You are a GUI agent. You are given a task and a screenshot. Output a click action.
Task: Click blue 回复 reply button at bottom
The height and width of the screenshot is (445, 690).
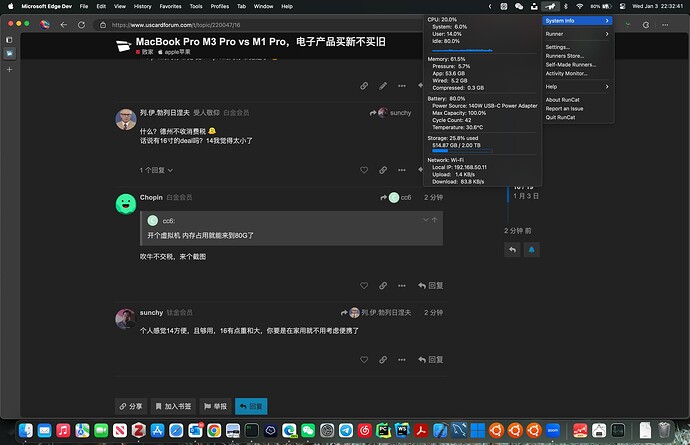pyautogui.click(x=251, y=406)
